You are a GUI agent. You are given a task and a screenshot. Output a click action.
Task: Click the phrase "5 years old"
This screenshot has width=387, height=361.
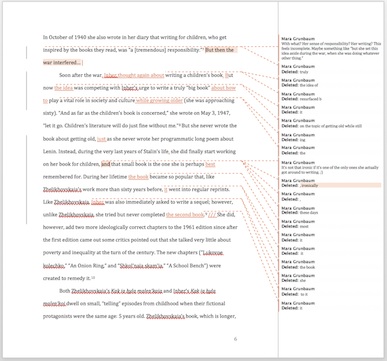(131, 316)
